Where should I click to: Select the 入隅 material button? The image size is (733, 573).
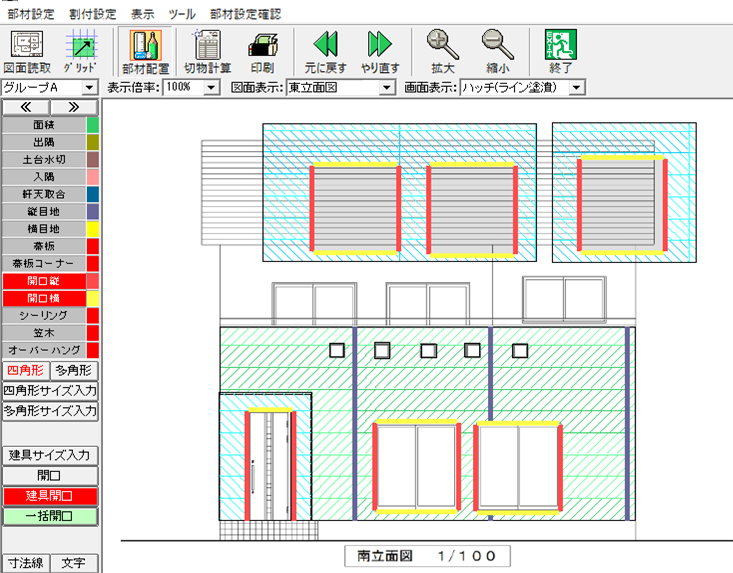[x=44, y=177]
